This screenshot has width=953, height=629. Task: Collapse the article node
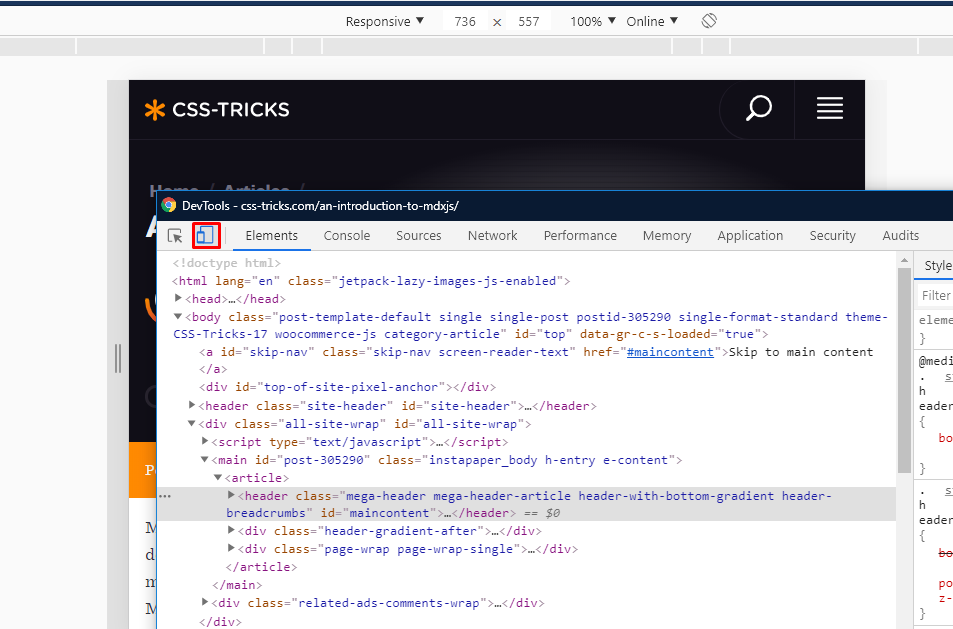coord(218,478)
